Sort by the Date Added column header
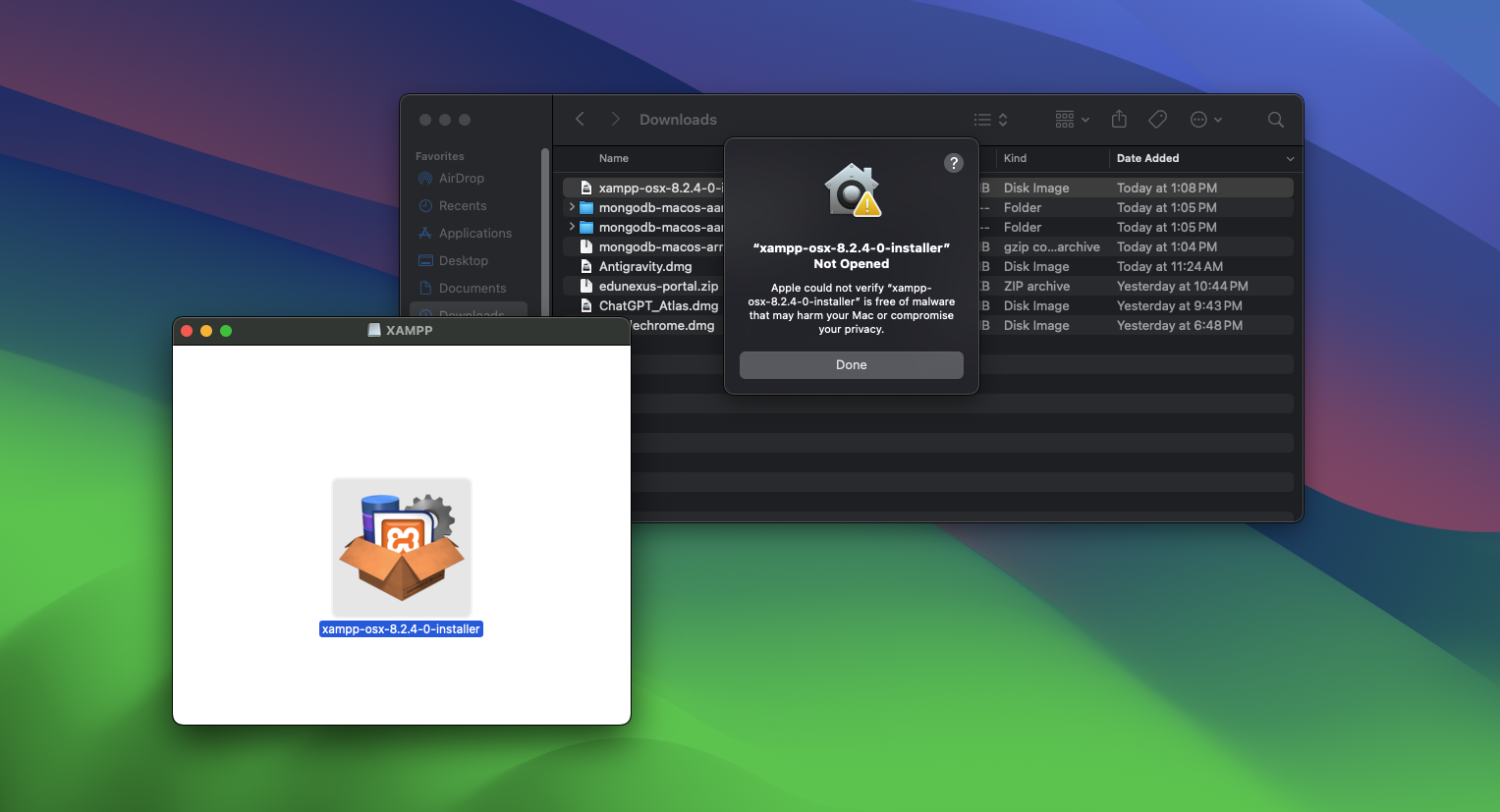The image size is (1500, 812). (x=1147, y=158)
